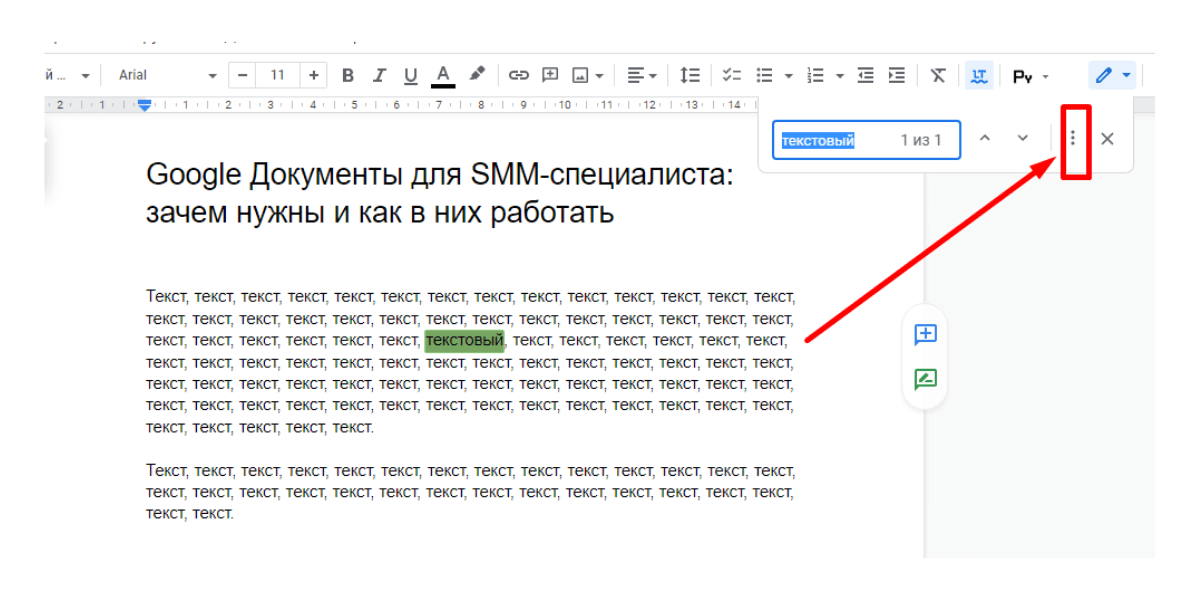
Task: Open line and paragraph spacing
Action: coord(690,76)
